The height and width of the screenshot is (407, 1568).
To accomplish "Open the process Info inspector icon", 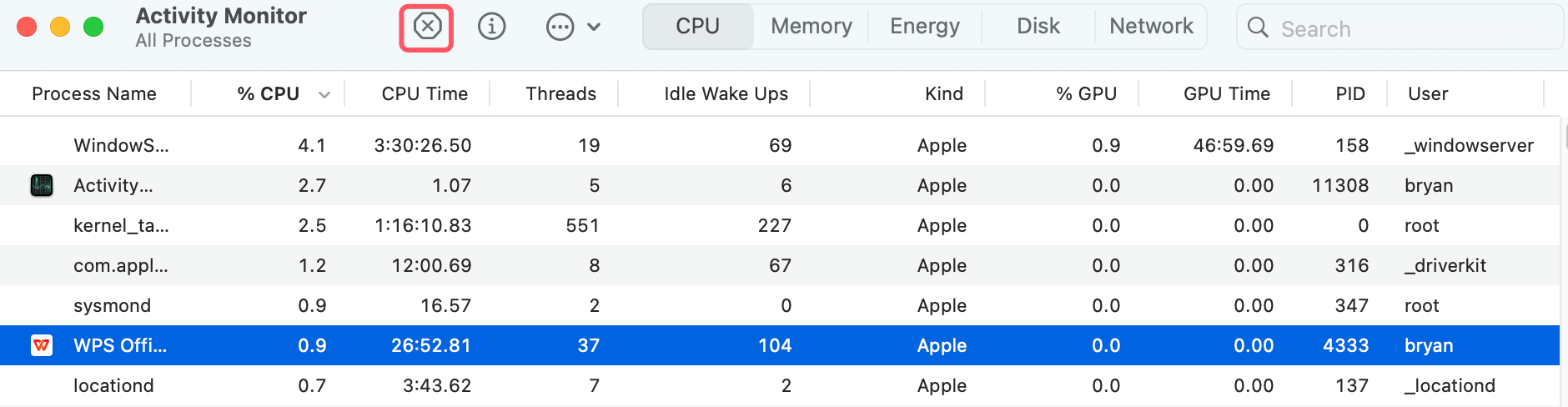I will (x=491, y=28).
